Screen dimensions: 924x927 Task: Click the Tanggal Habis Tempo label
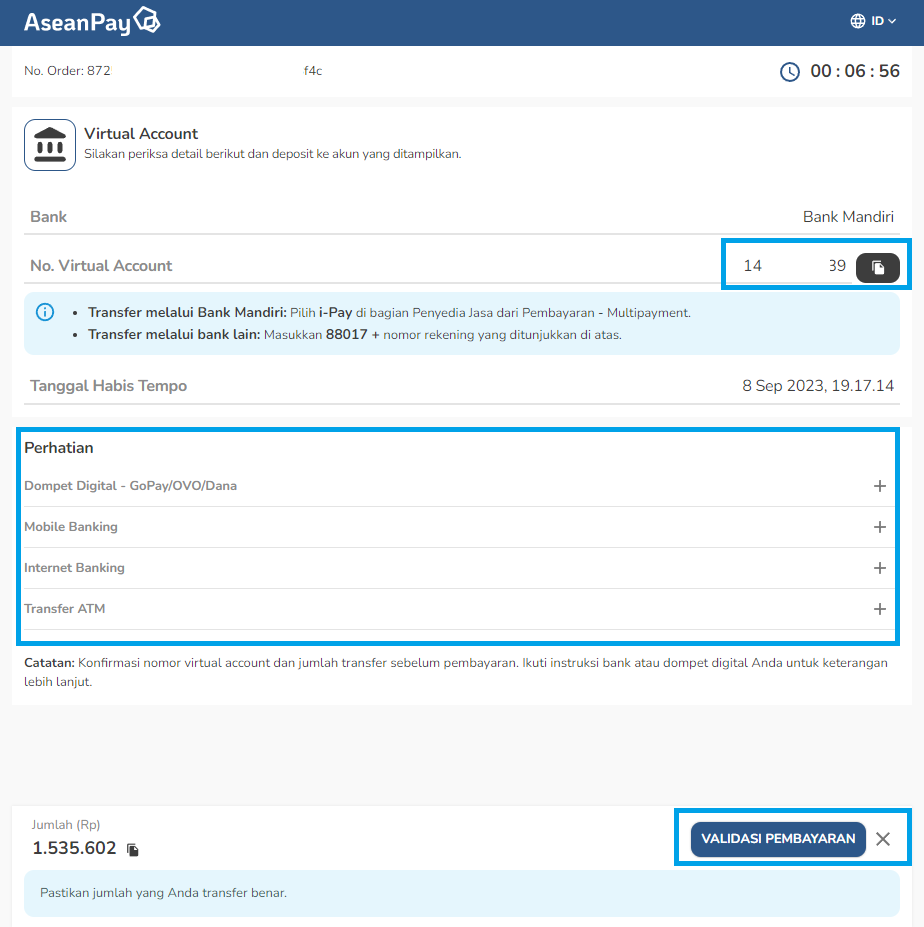click(109, 386)
